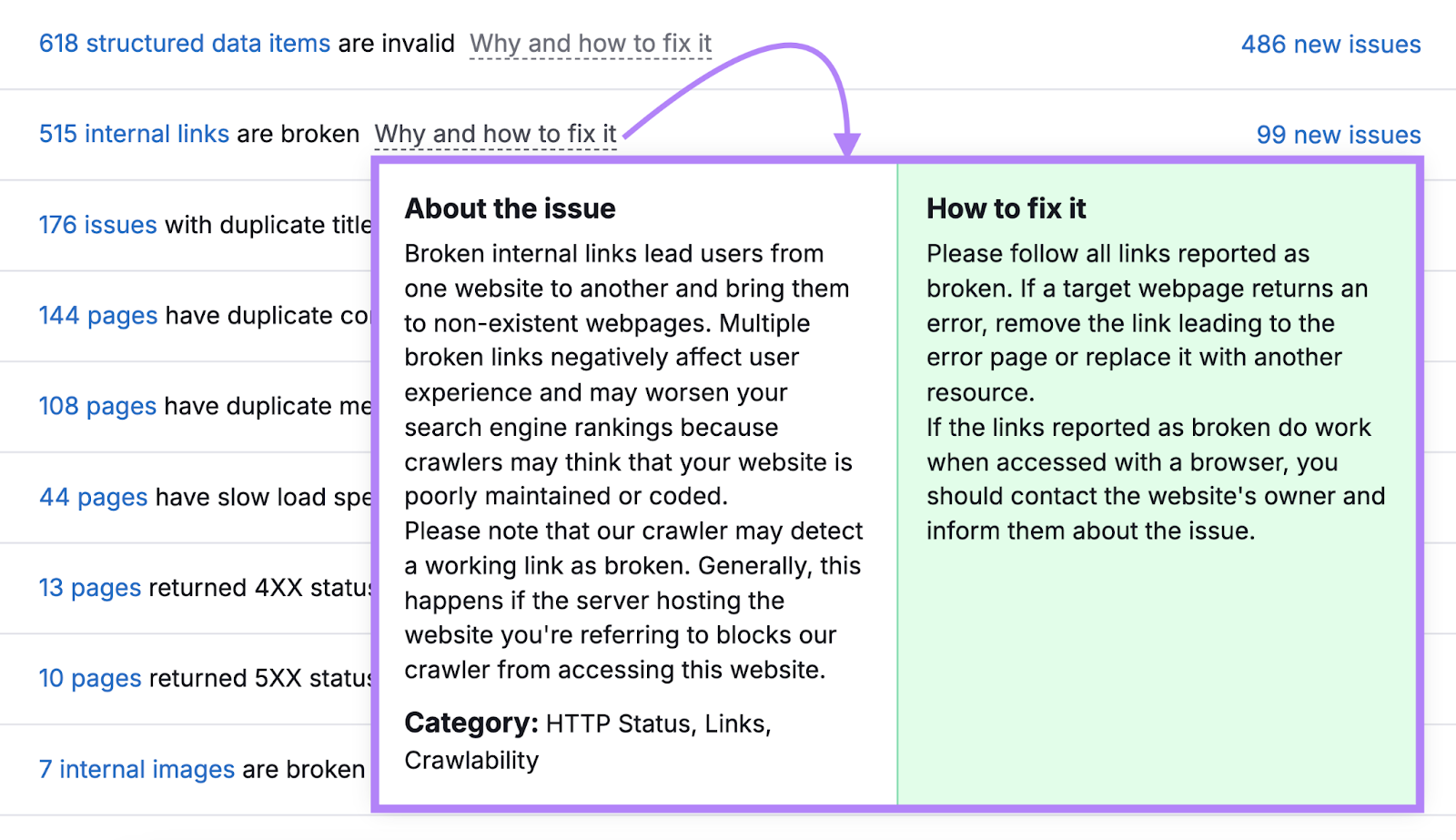Click the Category label in the tooltip

pyautogui.click(x=471, y=724)
